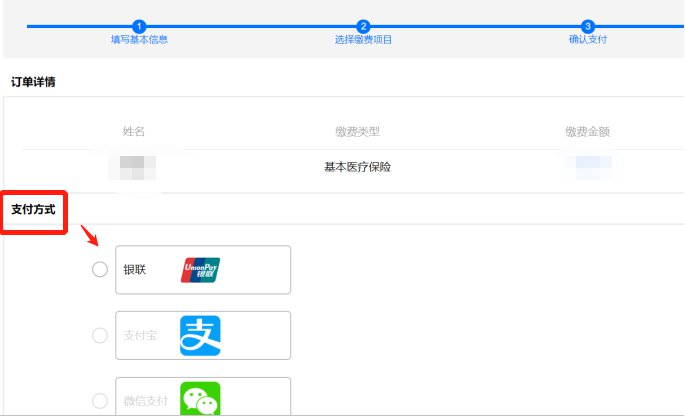This screenshot has width=685, height=417.
Task: Click the step 2 circle marker
Action: (363, 26)
